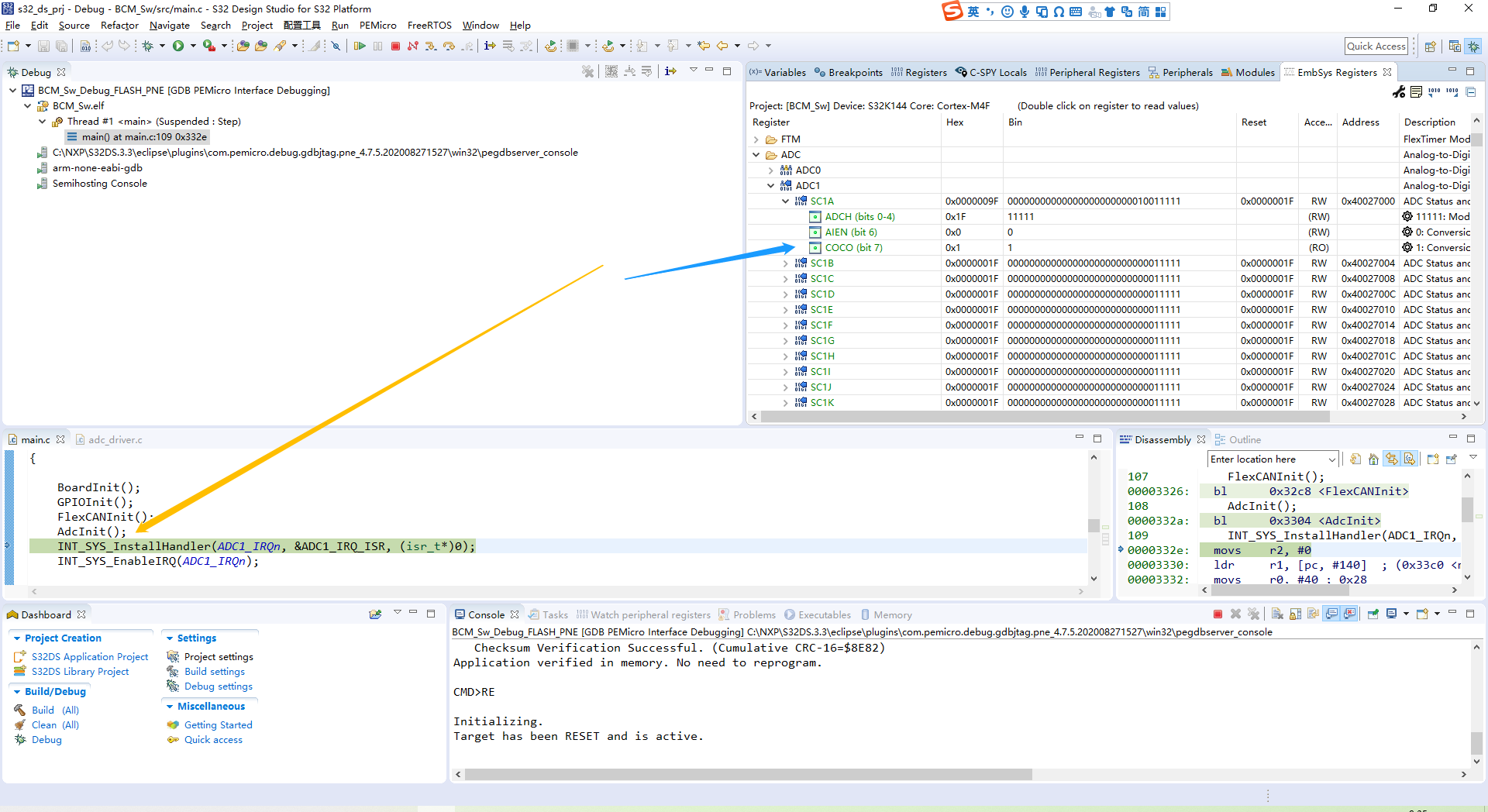Image resolution: width=1488 pixels, height=812 pixels.
Task: Click the Enter location here field
Action: [x=1271, y=459]
